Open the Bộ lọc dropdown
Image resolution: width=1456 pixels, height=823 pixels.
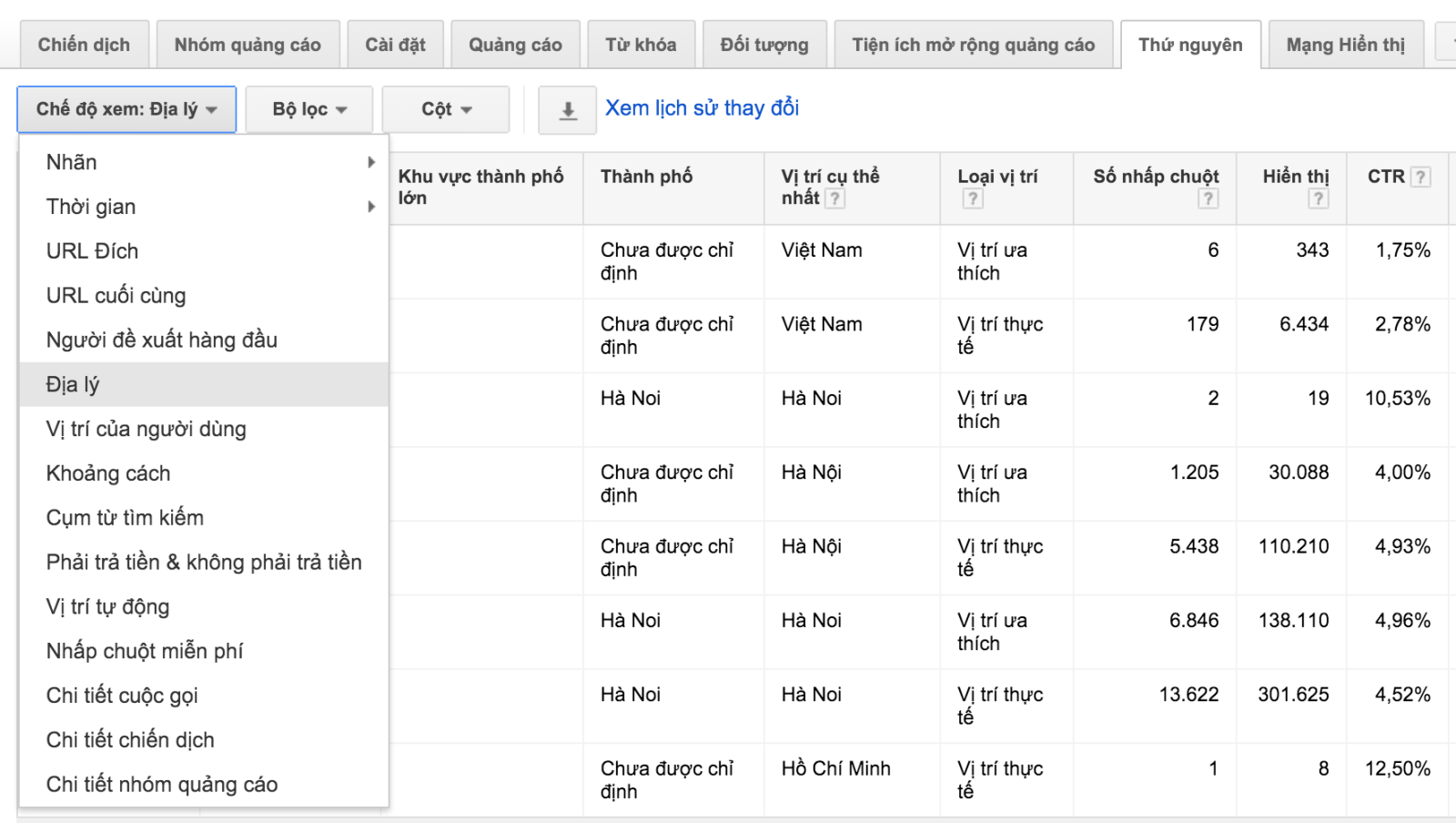point(309,109)
